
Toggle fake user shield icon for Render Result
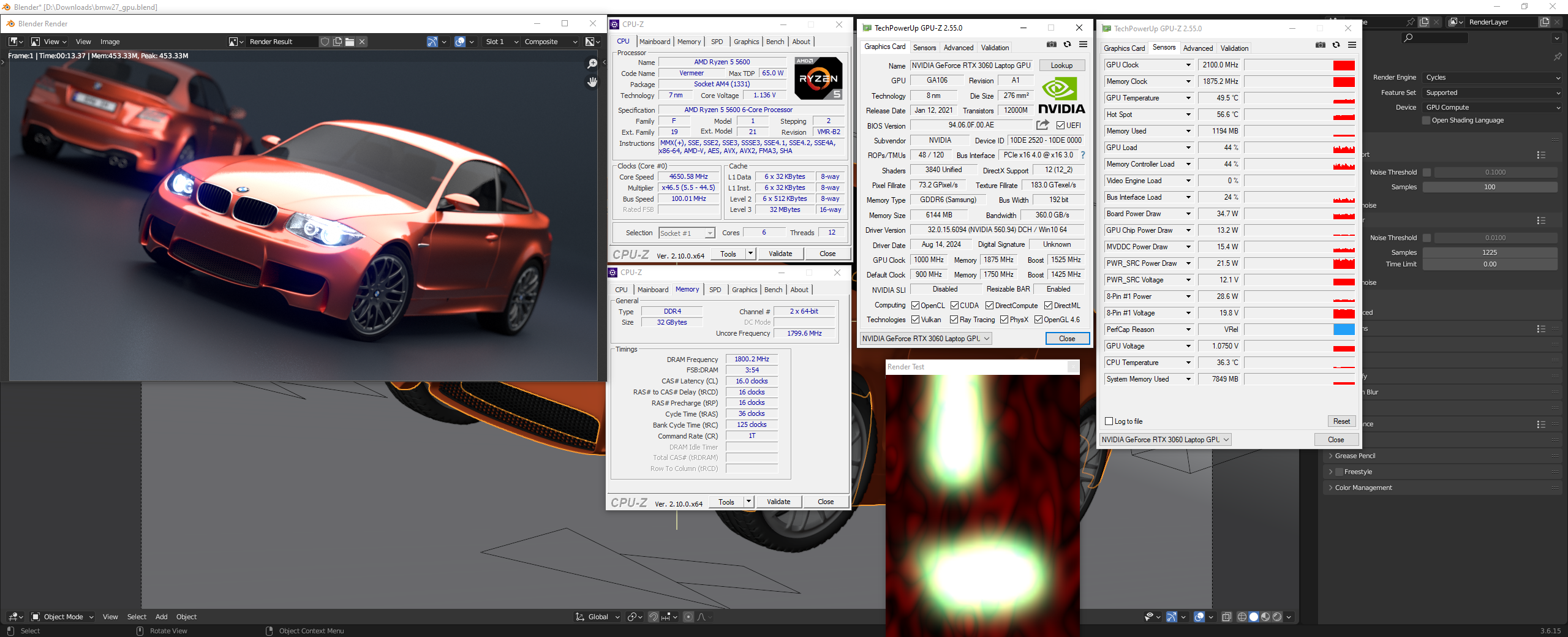[x=325, y=42]
